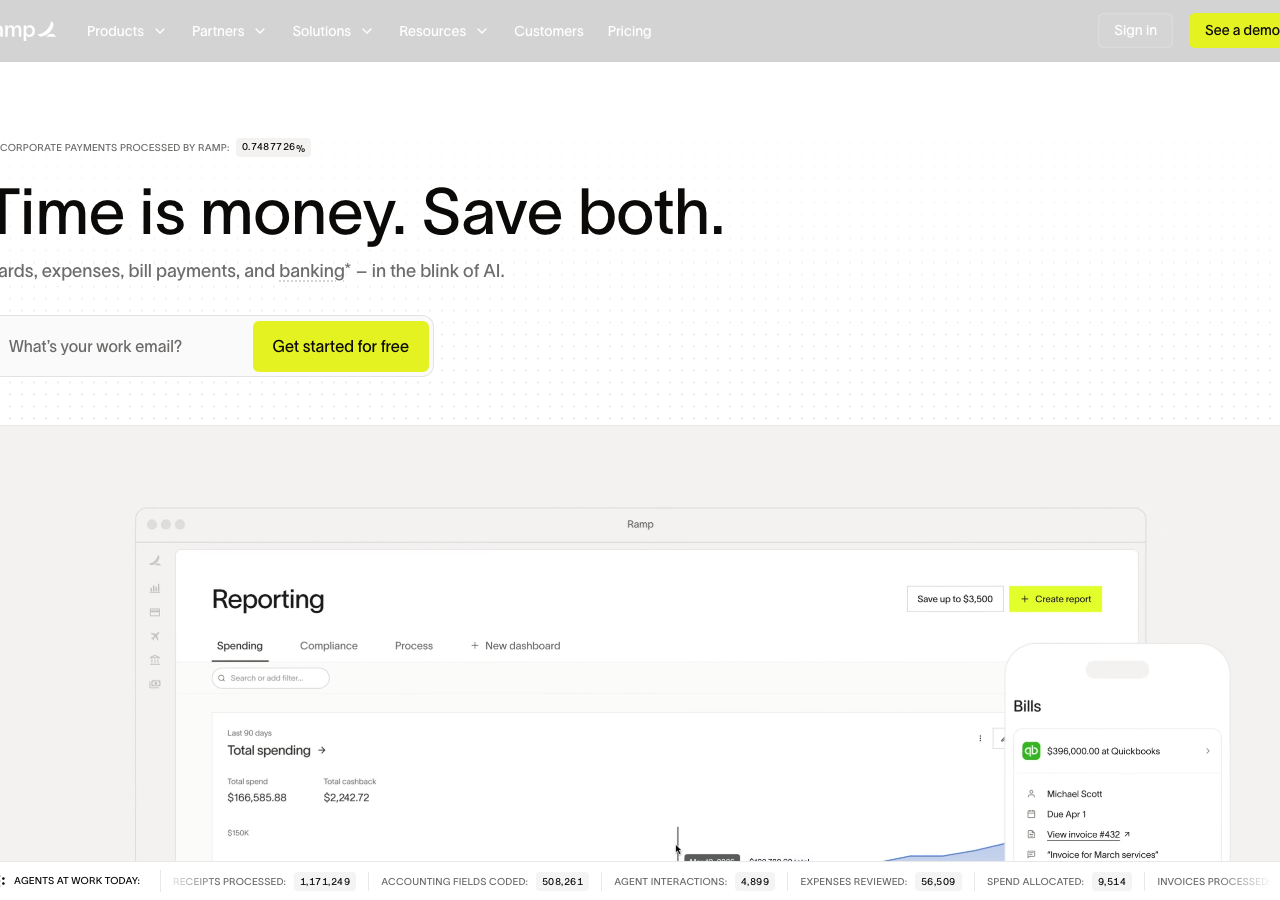The height and width of the screenshot is (900, 1280).
Task: Expand the Products menu
Action: click(126, 31)
